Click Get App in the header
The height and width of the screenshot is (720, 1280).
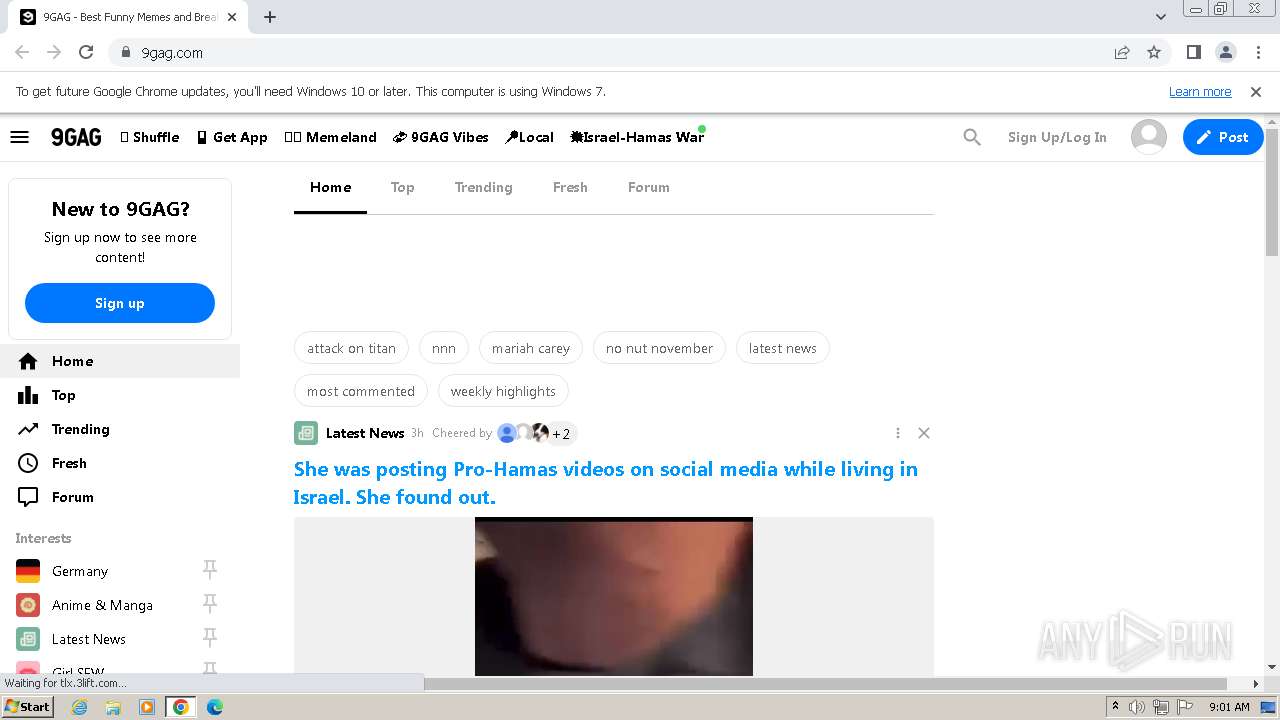[232, 137]
